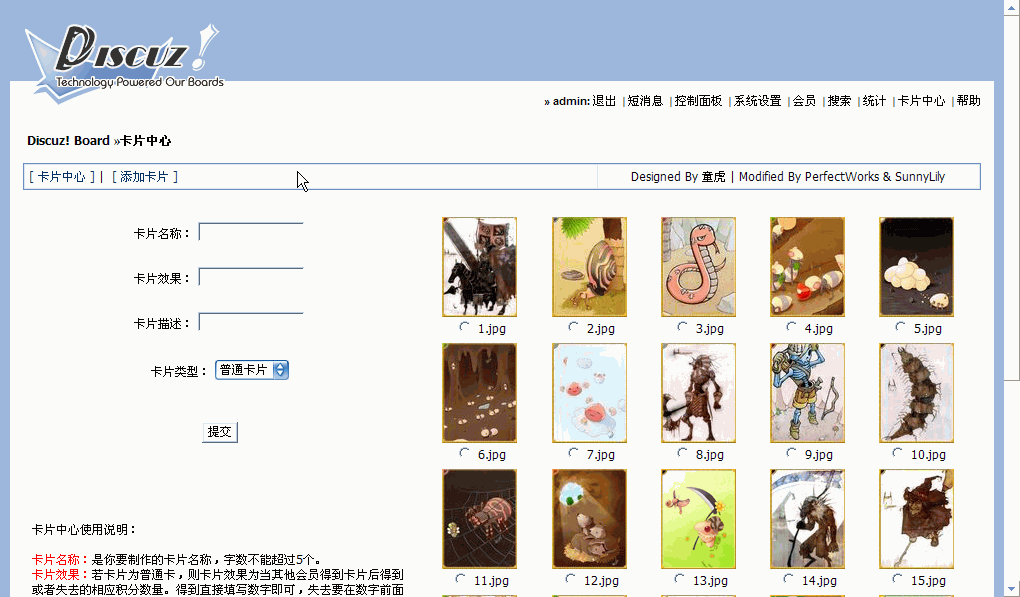1020x597 pixels.
Task: Click the spiky beast card image 14.jpg
Action: pyautogui.click(x=807, y=520)
